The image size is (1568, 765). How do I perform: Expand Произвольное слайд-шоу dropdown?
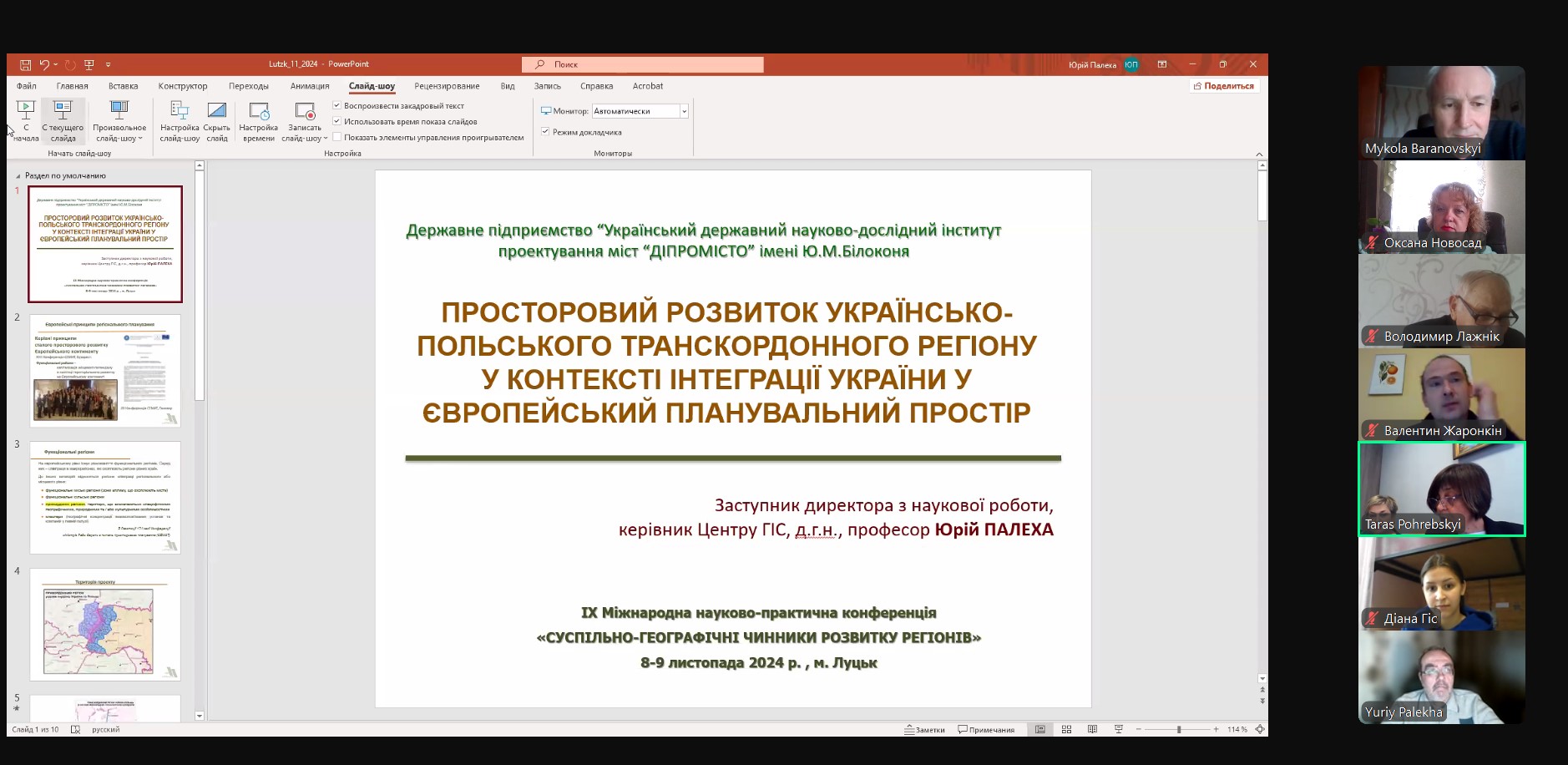(x=119, y=121)
